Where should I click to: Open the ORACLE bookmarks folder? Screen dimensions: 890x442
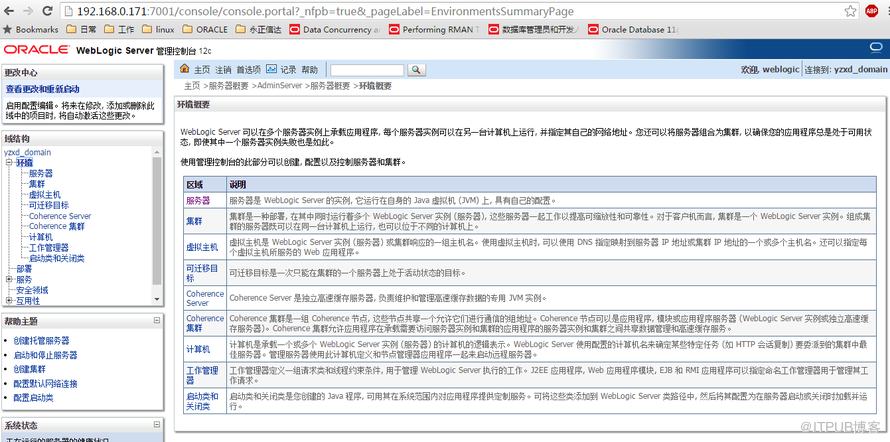[x=205, y=30]
